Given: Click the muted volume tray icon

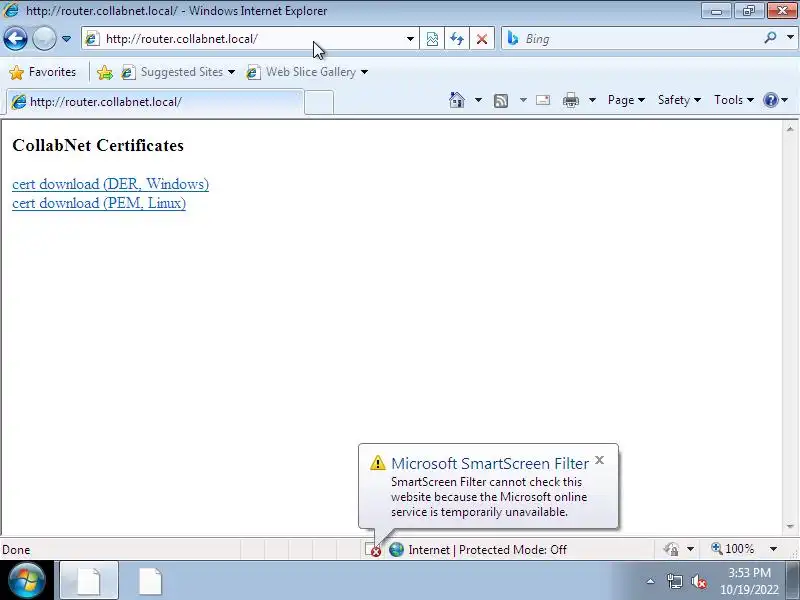Looking at the screenshot, I should coord(699,581).
